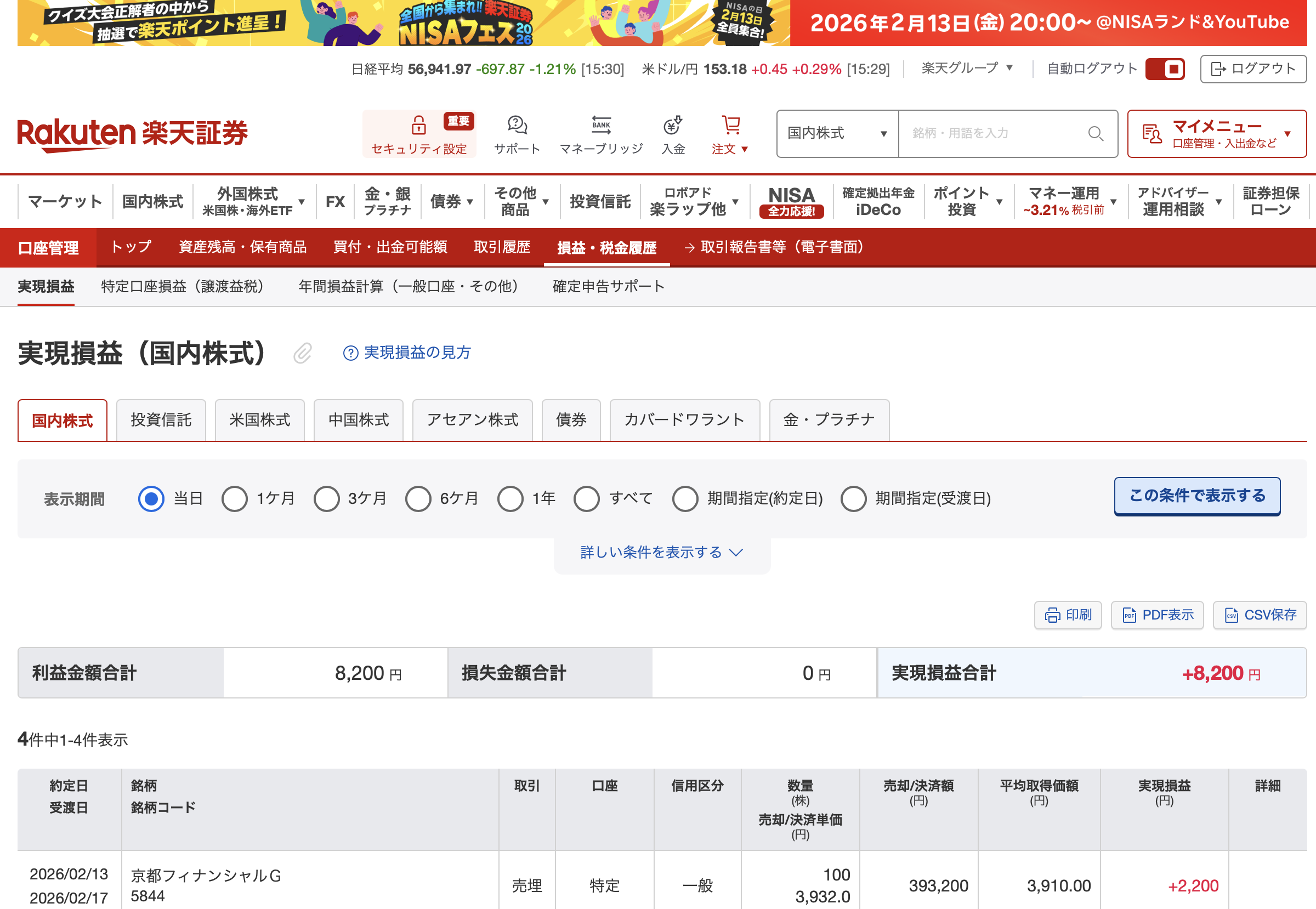Click the deposit (入金) yen icon

[x=673, y=125]
